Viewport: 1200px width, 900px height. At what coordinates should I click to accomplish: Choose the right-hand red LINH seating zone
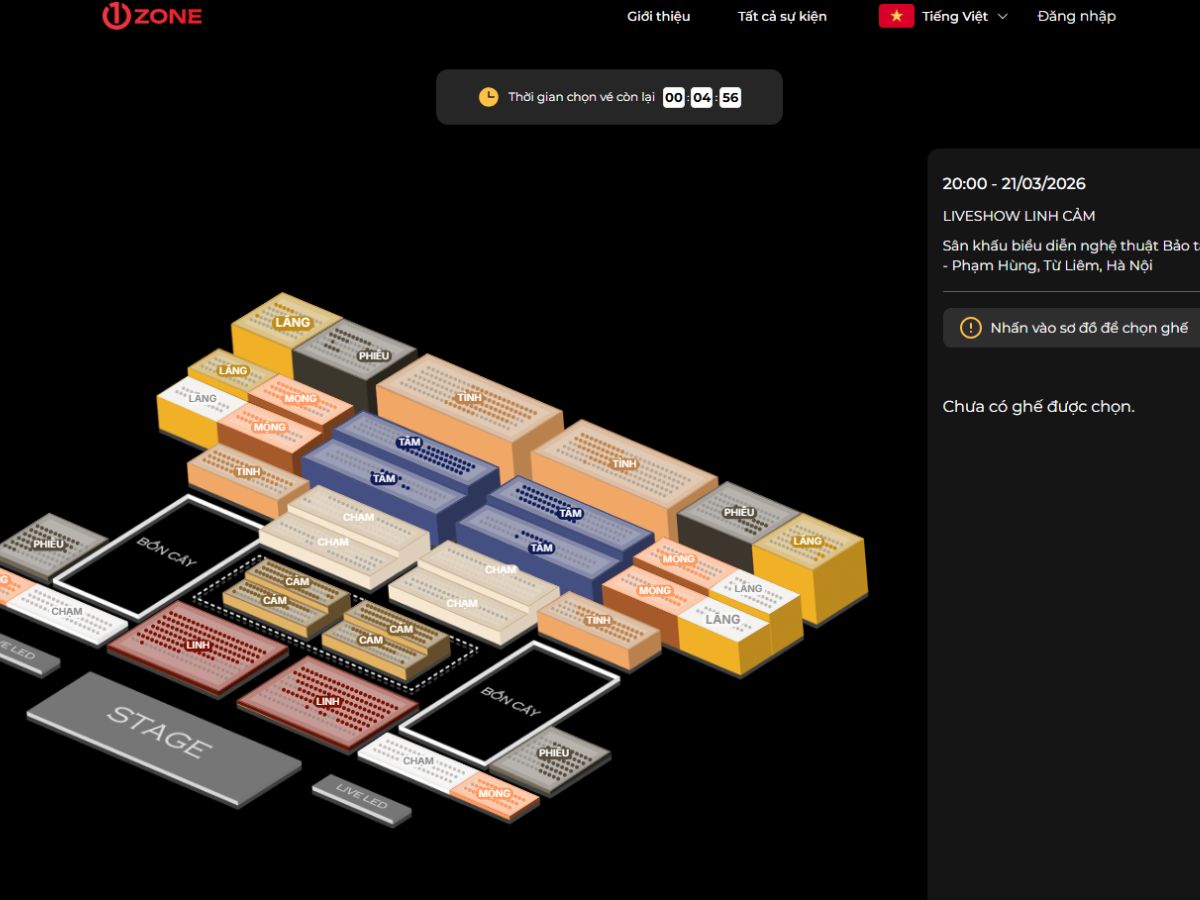328,700
